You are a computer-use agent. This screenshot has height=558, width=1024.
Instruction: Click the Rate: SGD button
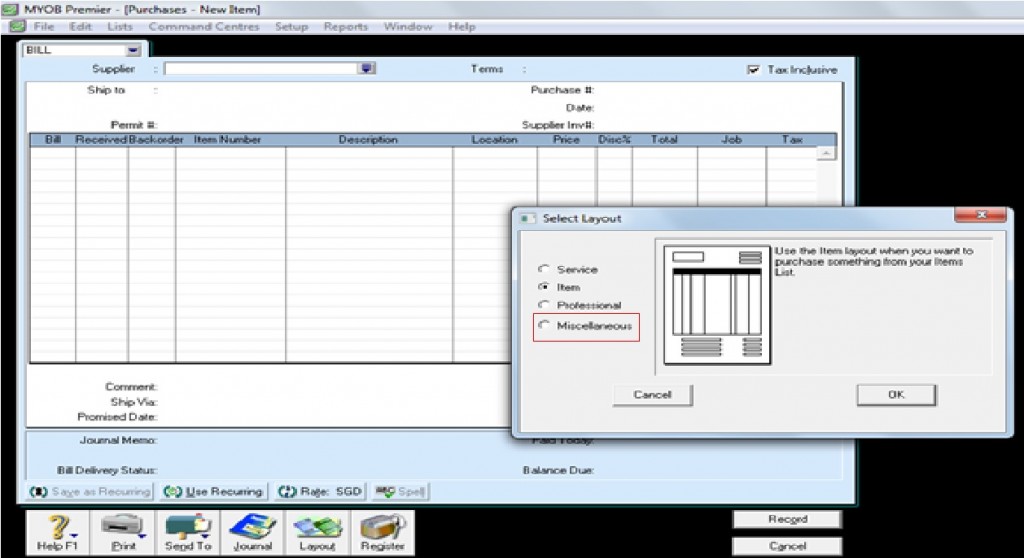(x=320, y=491)
